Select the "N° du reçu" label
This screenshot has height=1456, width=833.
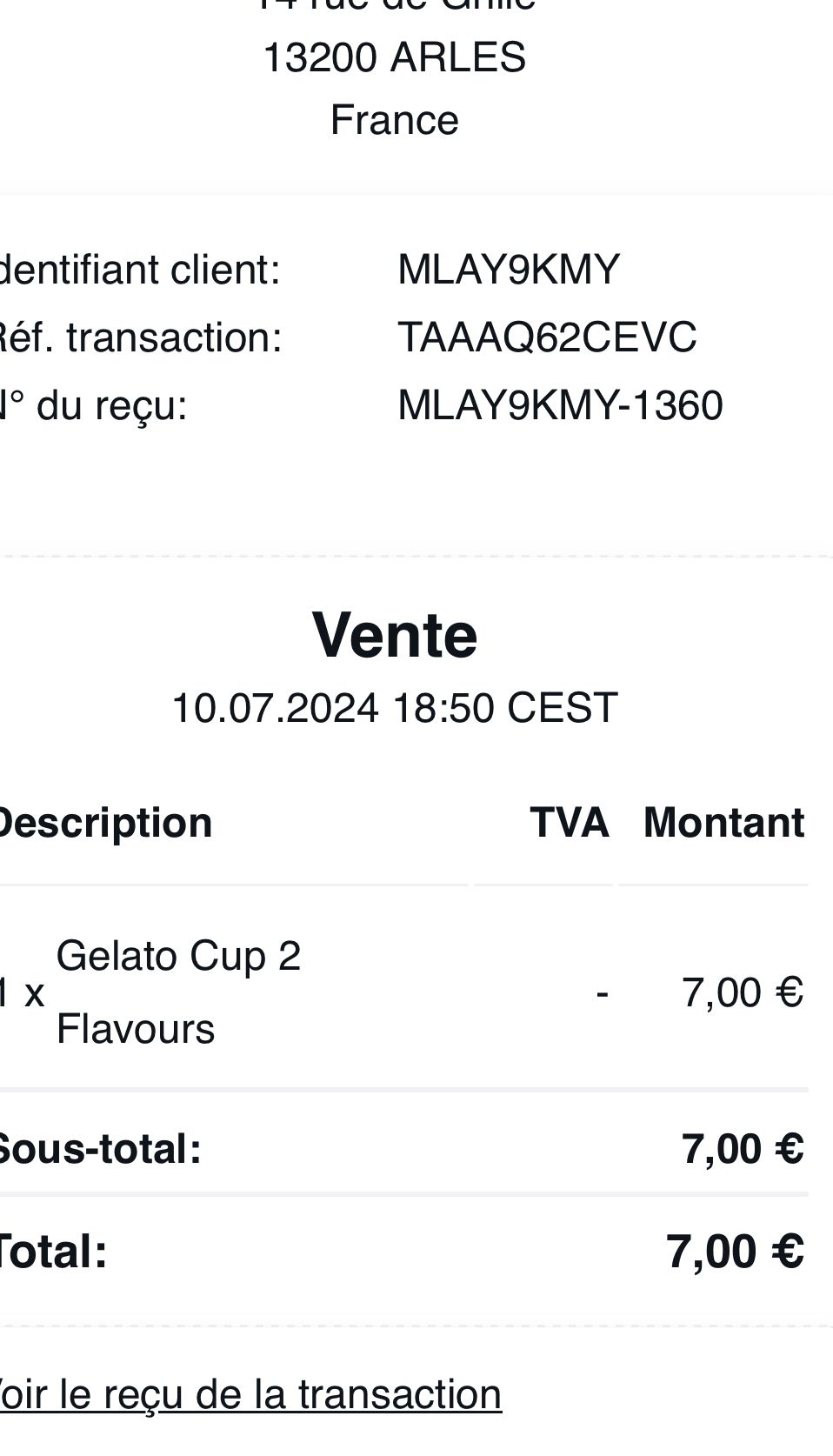(x=94, y=405)
